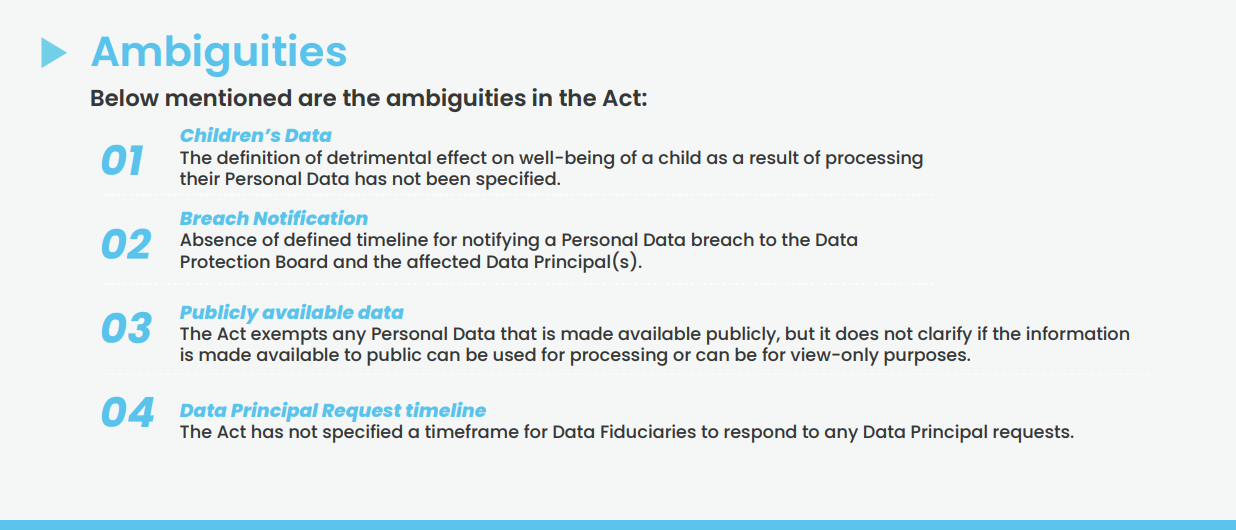This screenshot has width=1236, height=530.
Task: Click the dotted divider below Publicly available data
Action: pyautogui.click(x=626, y=374)
